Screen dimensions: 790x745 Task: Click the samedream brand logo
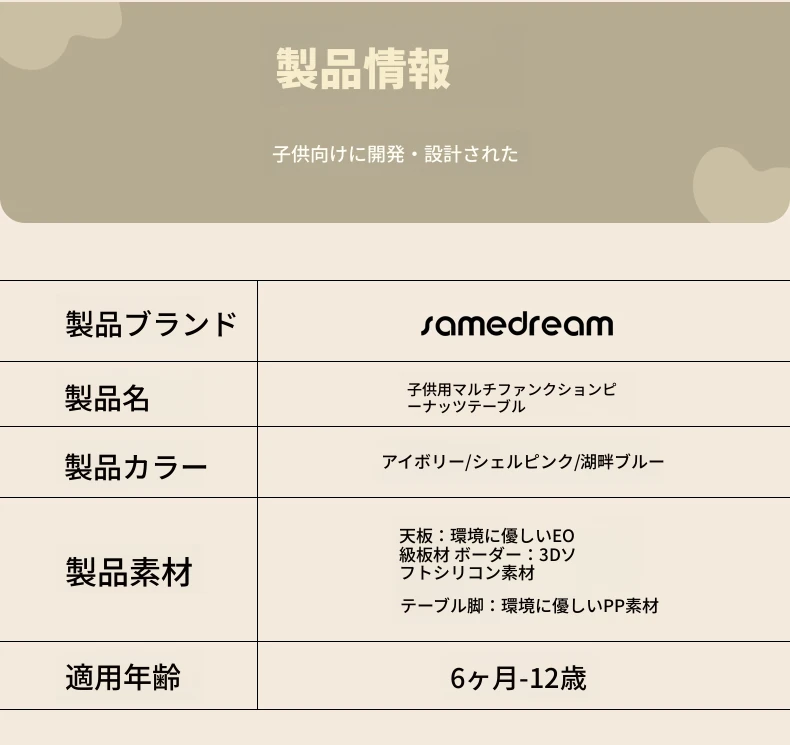(x=517, y=325)
